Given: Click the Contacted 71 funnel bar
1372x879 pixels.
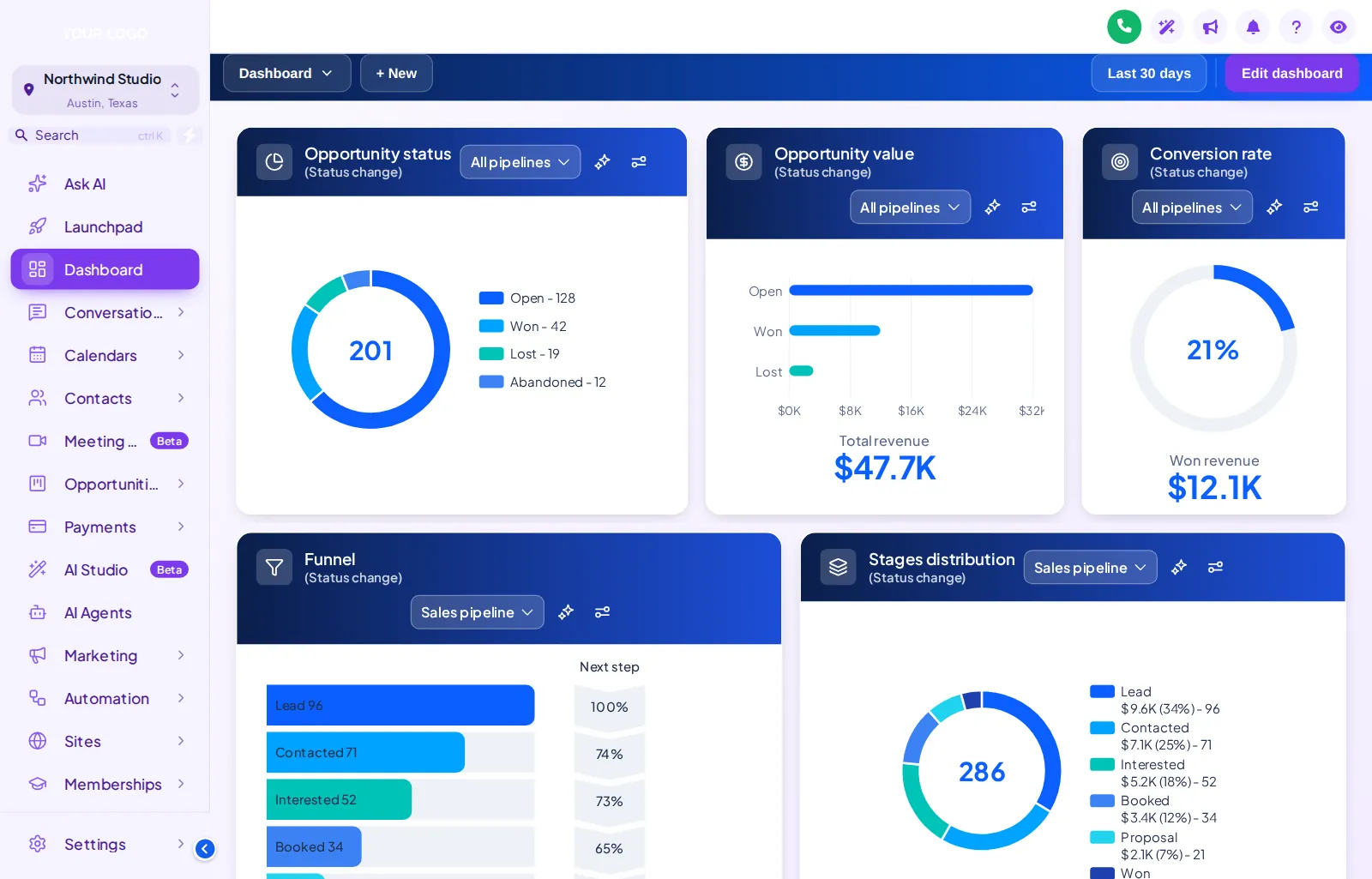Looking at the screenshot, I should [x=365, y=752].
